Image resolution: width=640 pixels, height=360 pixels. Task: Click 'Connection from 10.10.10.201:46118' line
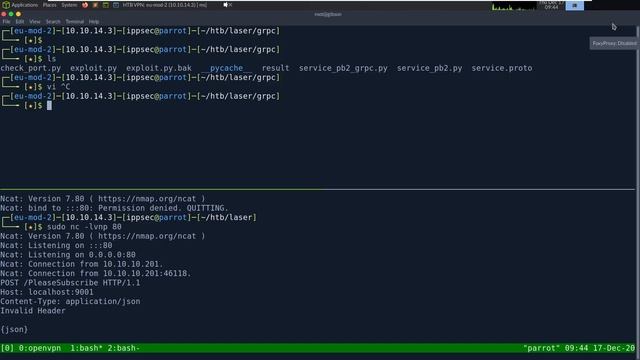96,273
